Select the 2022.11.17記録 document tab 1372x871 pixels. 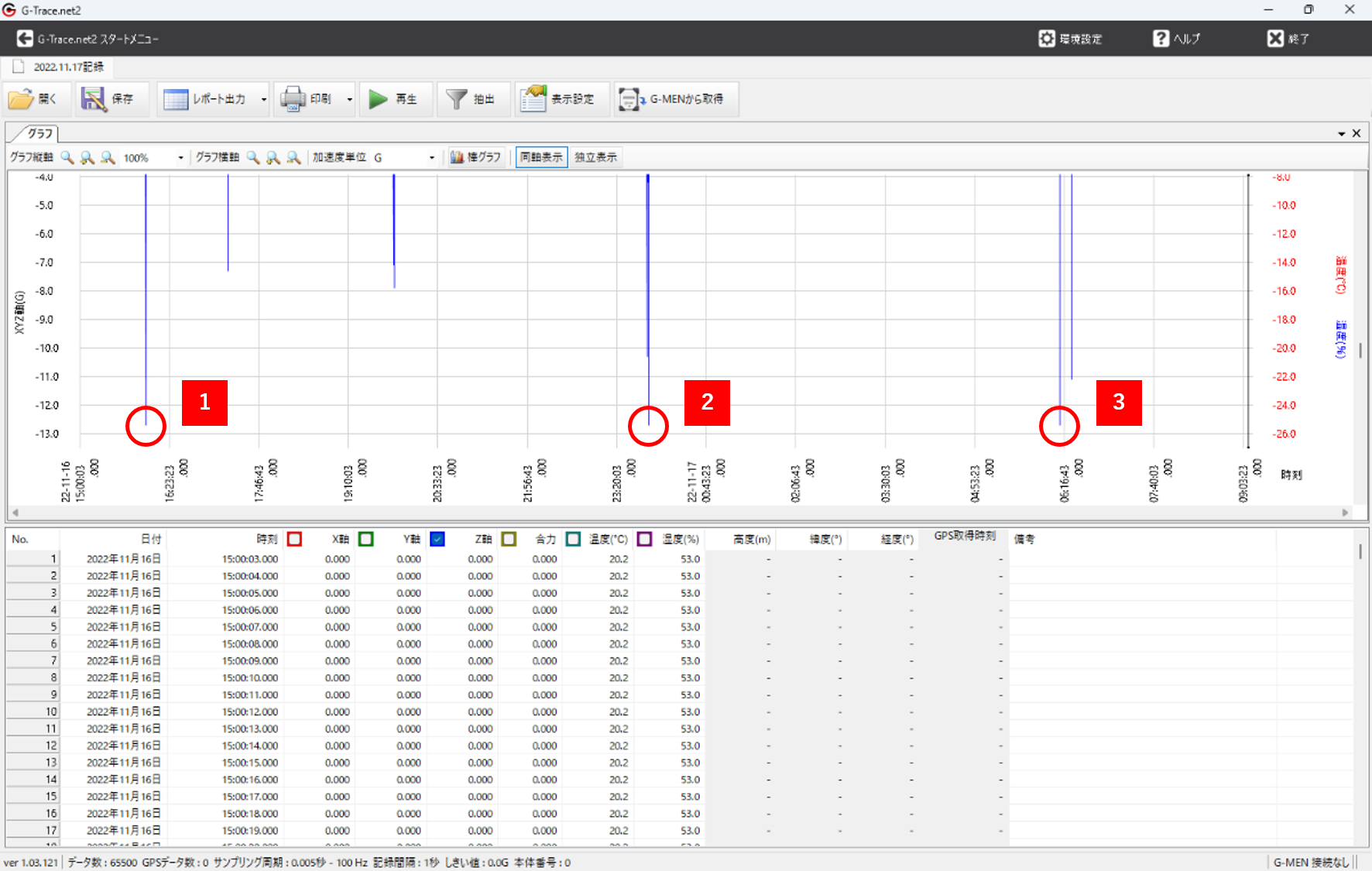[x=59, y=67]
